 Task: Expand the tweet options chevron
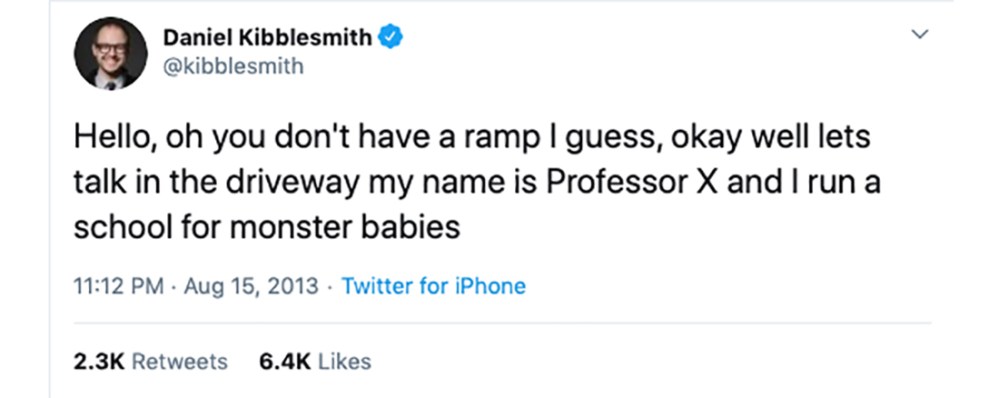pyautogui.click(x=919, y=34)
